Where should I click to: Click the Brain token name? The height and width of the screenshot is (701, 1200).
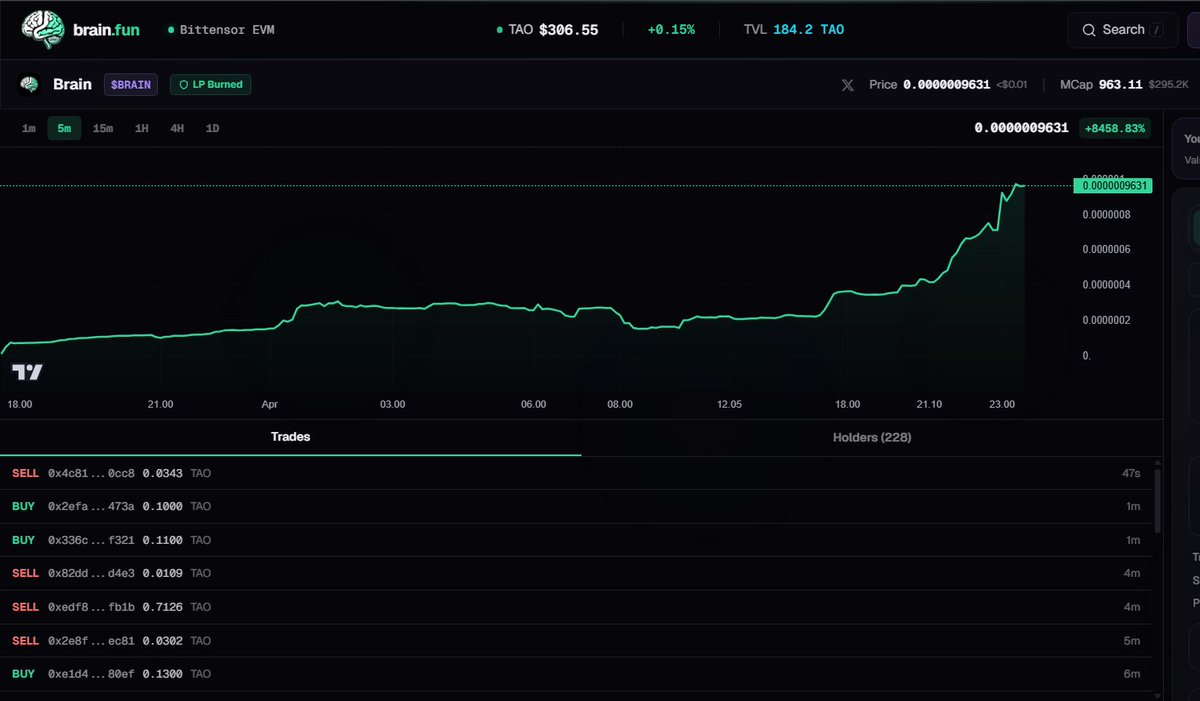coord(72,85)
